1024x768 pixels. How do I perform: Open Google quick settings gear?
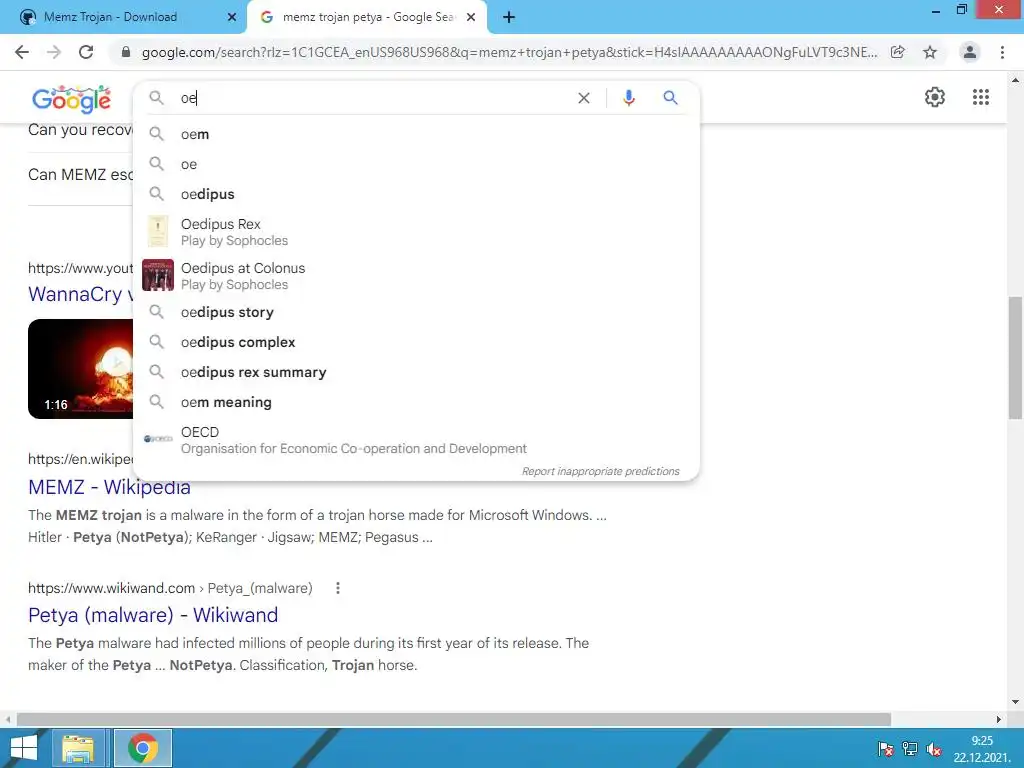(935, 97)
